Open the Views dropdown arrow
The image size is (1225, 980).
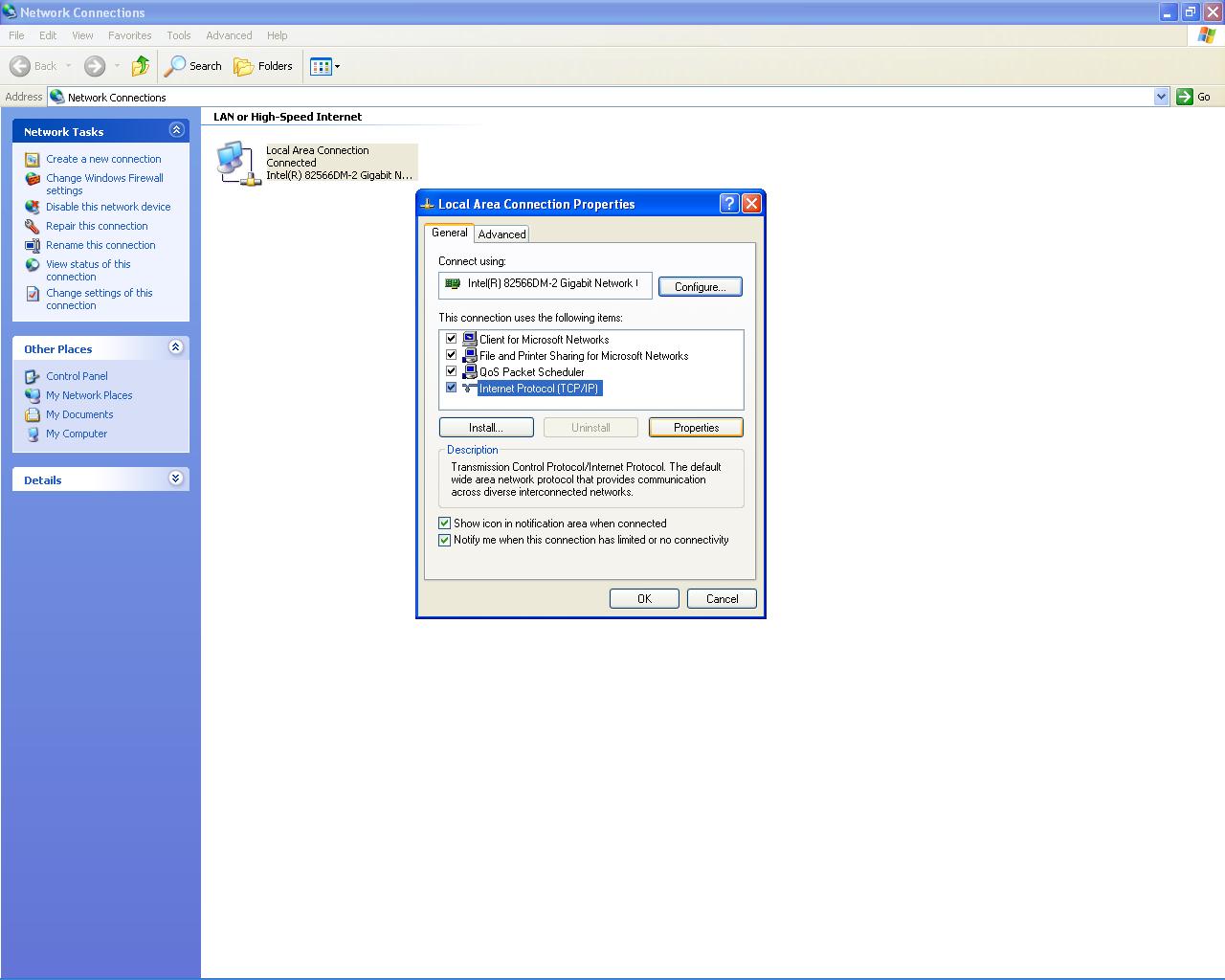pyautogui.click(x=337, y=66)
